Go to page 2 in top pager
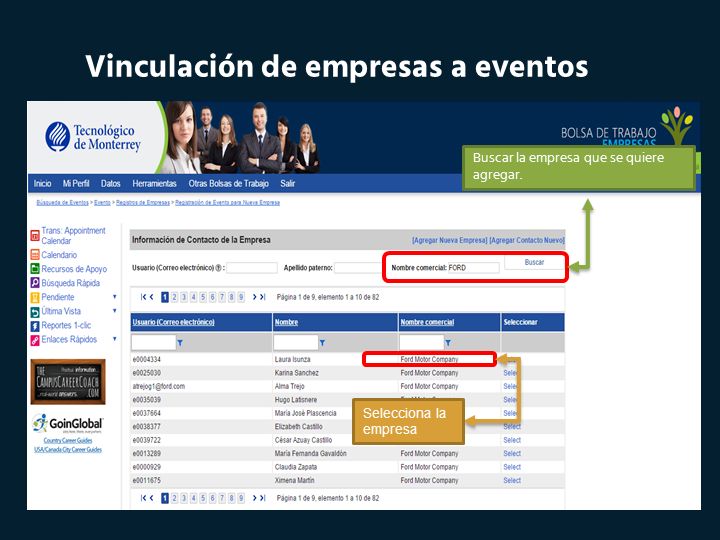The width and height of the screenshot is (720, 540). 174,297
